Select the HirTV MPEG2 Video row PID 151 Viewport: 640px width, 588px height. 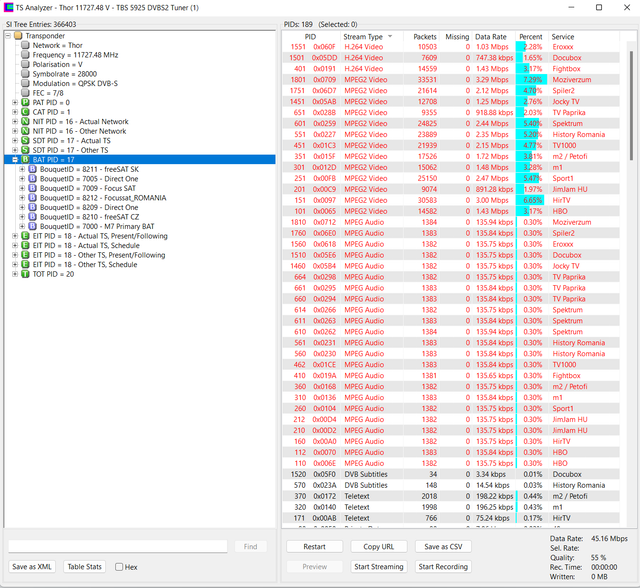[451, 200]
